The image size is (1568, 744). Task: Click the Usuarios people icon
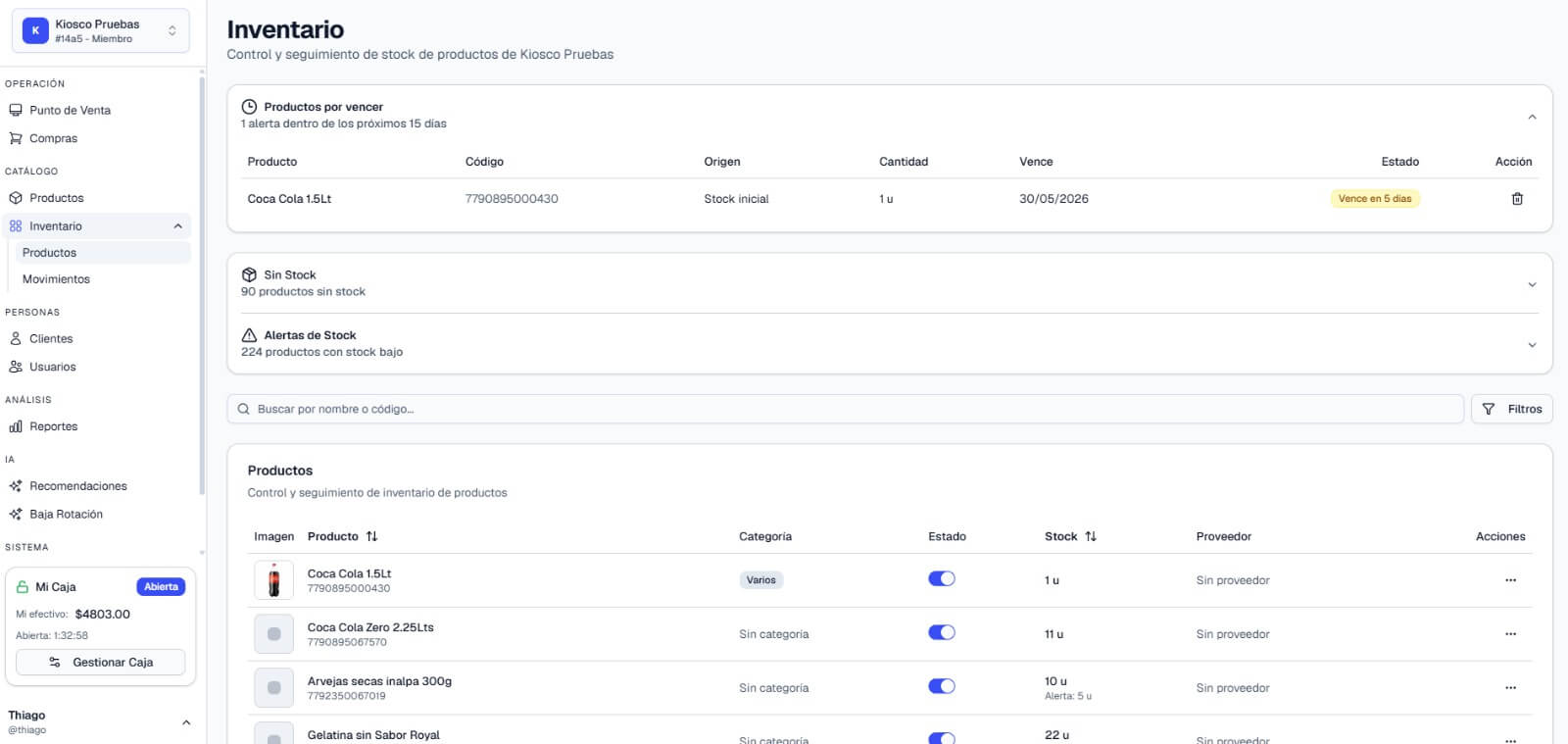(16, 368)
